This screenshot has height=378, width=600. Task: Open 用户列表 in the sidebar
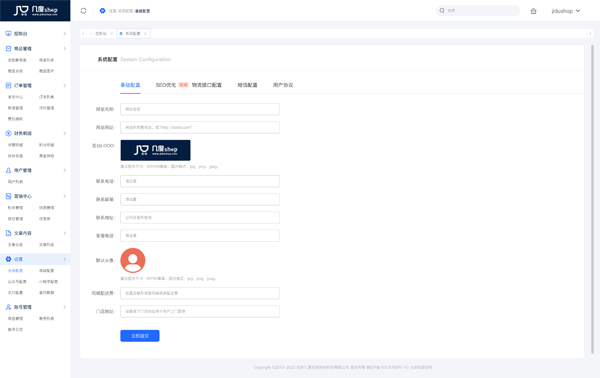pyautogui.click(x=15, y=181)
